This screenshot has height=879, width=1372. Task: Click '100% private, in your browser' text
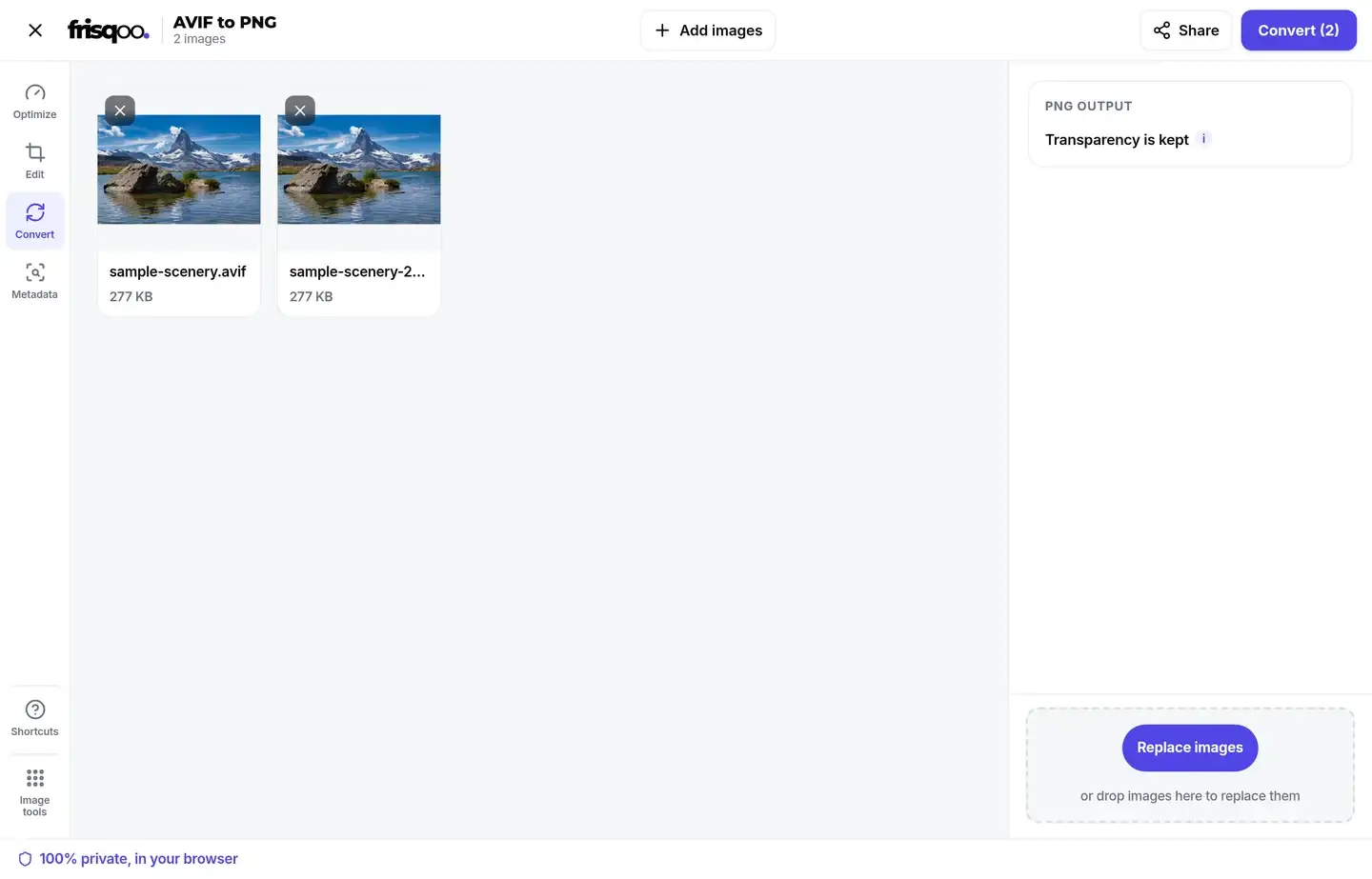pyautogui.click(x=139, y=859)
